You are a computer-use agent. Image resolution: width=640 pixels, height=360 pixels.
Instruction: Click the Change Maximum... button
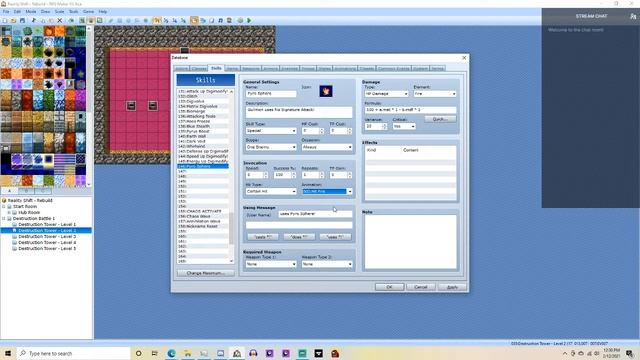coord(205,273)
